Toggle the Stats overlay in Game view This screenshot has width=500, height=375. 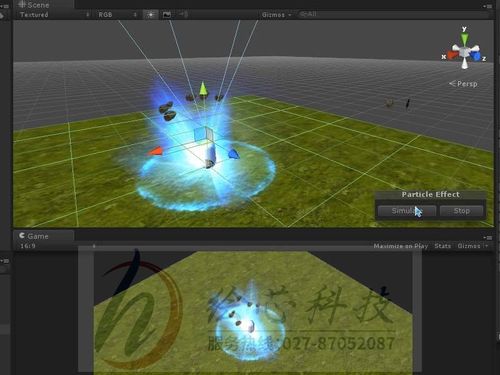[x=443, y=246]
